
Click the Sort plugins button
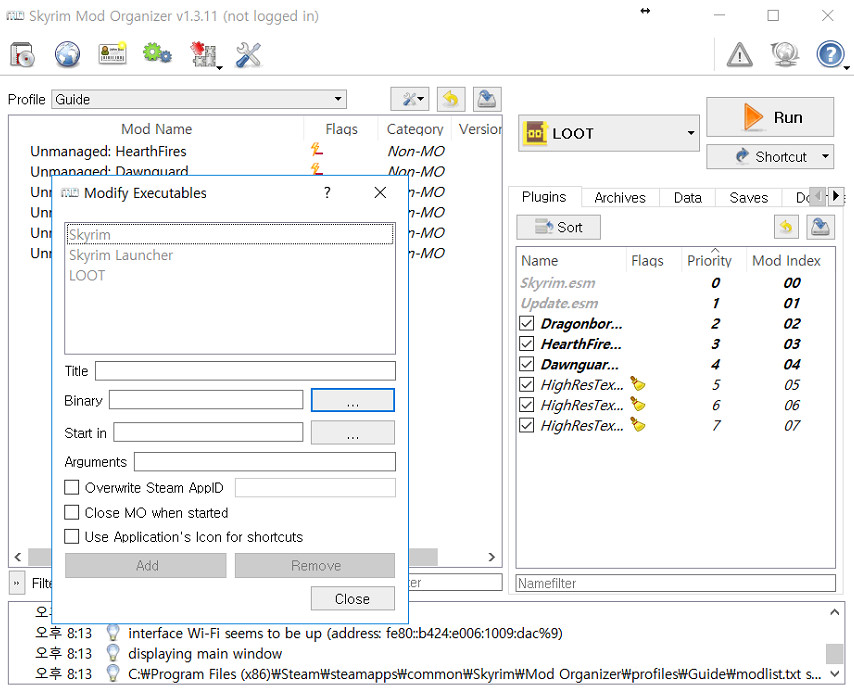pos(558,227)
